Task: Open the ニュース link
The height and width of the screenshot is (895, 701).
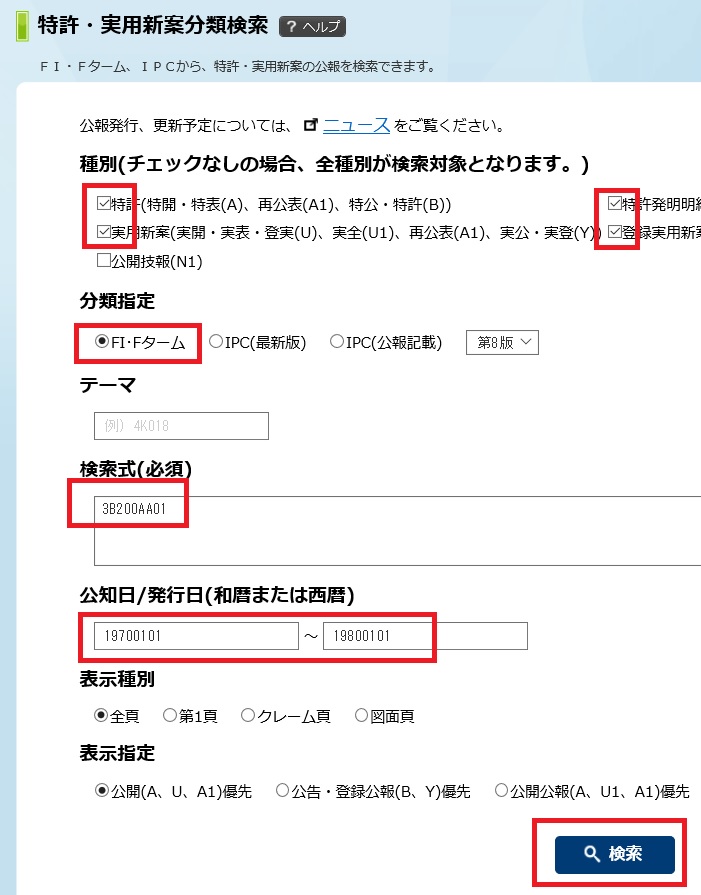Action: (356, 125)
